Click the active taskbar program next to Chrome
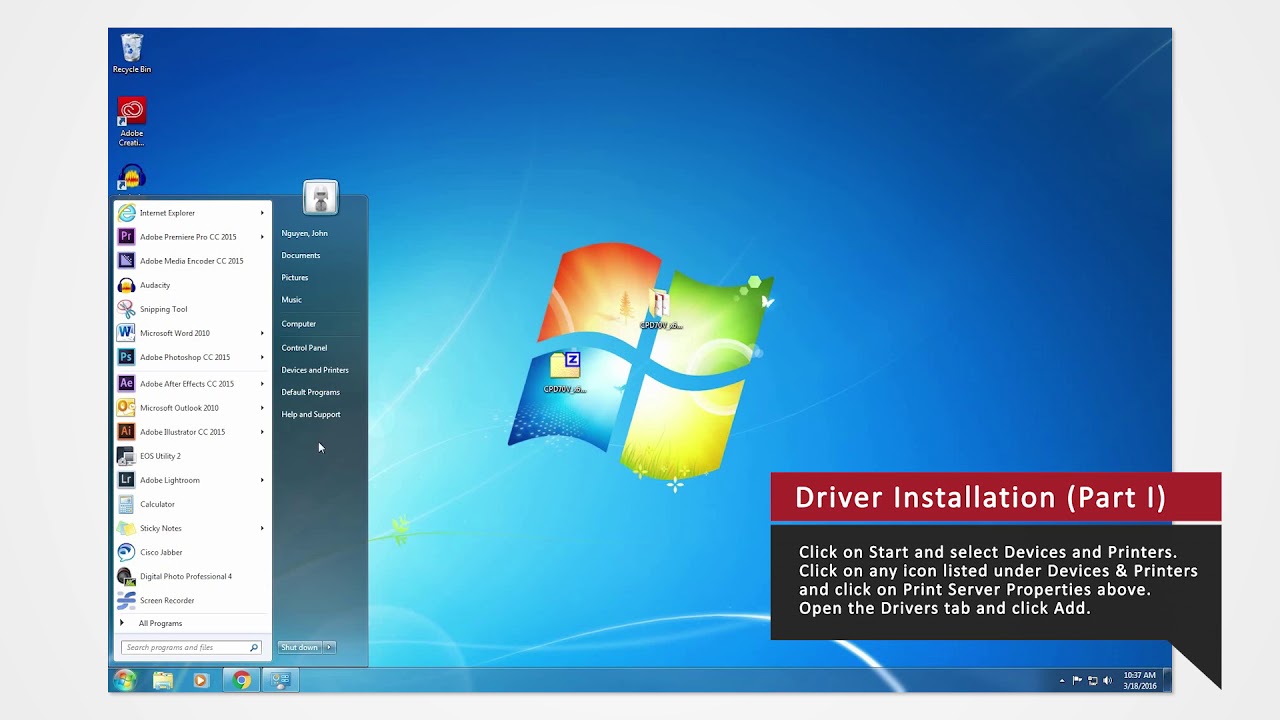The width and height of the screenshot is (1280, 720). (281, 680)
